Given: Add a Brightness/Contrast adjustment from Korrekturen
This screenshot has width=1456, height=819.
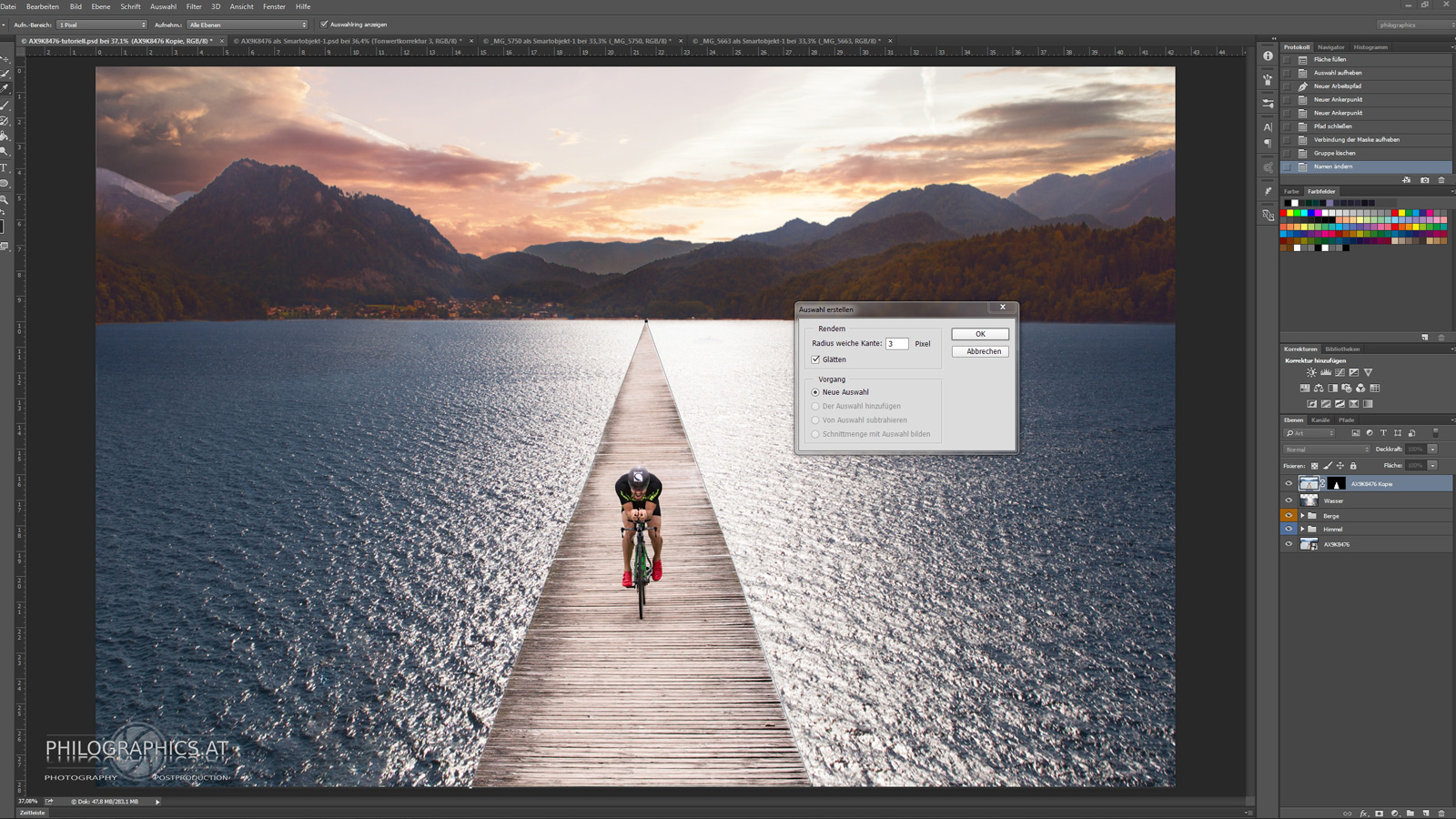Looking at the screenshot, I should pos(1311,373).
